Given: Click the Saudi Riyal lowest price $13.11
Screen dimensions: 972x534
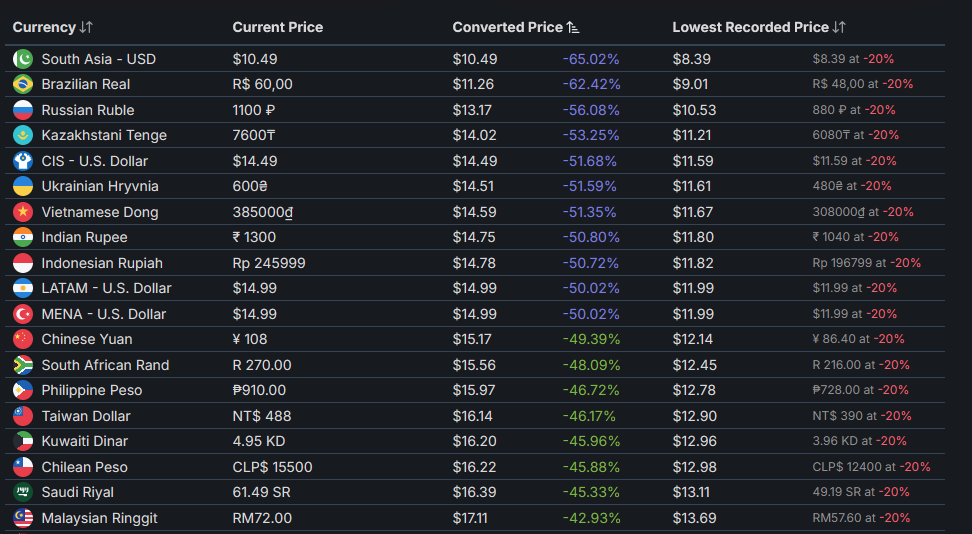Looking at the screenshot, I should (691, 492).
